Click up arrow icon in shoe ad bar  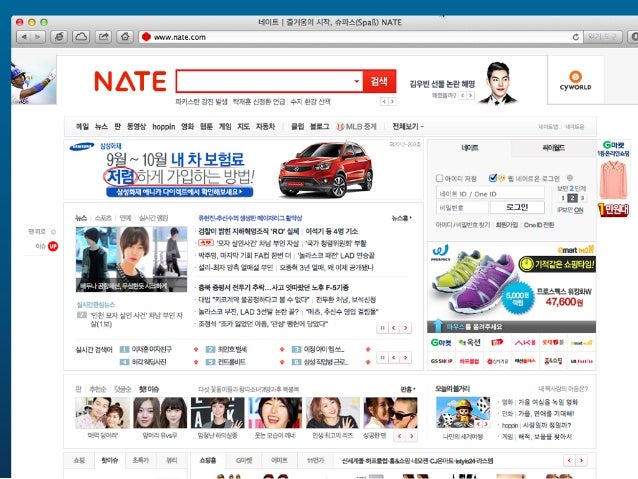tap(438, 326)
